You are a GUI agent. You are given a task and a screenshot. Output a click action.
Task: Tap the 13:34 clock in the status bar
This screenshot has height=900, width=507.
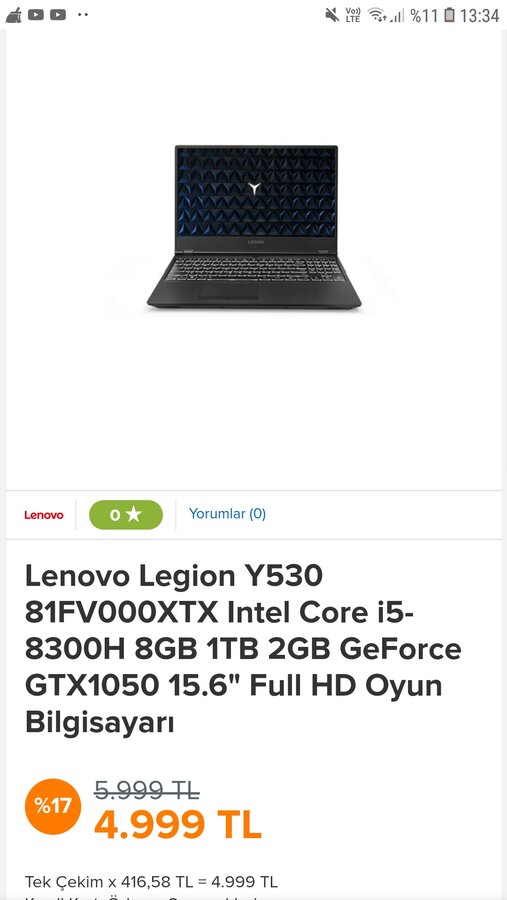coord(479,15)
